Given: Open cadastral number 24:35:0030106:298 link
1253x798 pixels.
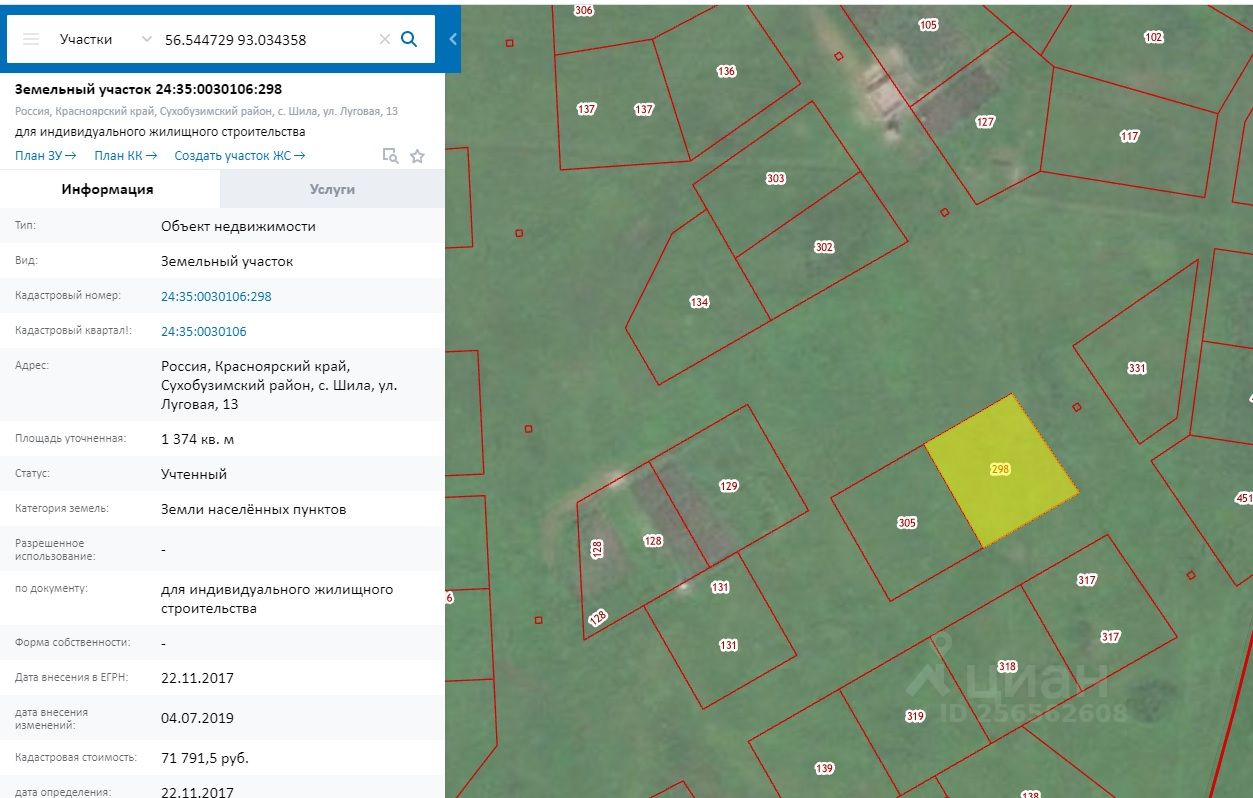Looking at the screenshot, I should pyautogui.click(x=216, y=296).
